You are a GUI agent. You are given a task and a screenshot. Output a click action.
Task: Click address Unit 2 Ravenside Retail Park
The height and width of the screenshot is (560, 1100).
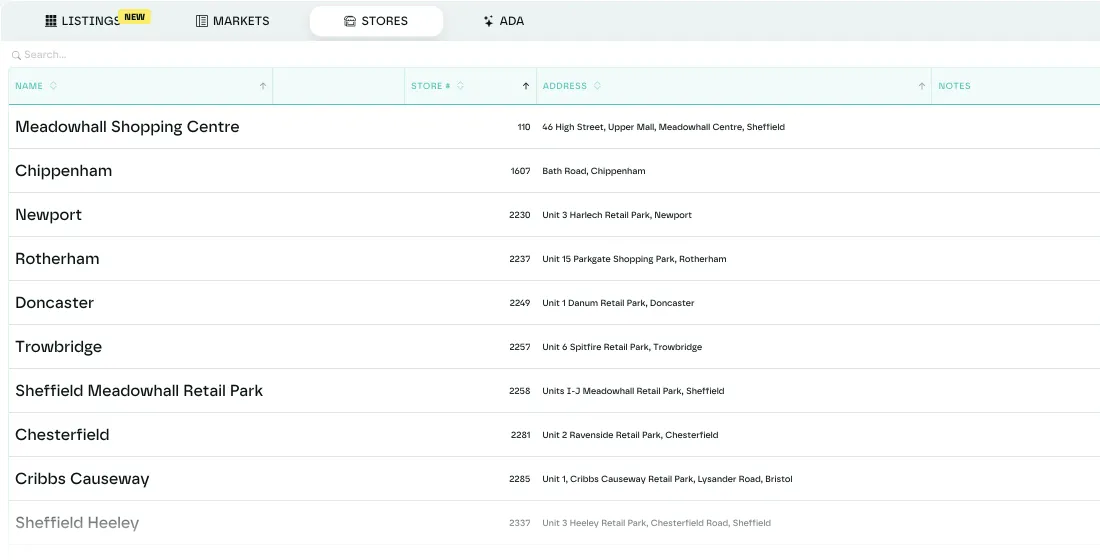tap(630, 435)
